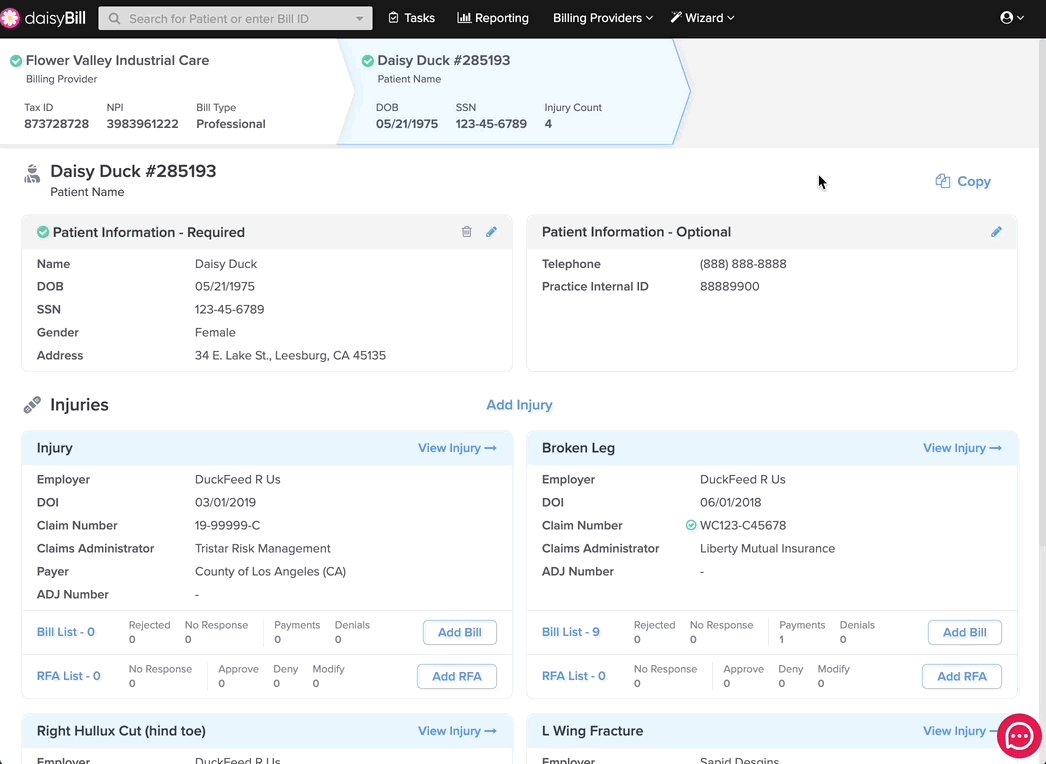The height and width of the screenshot is (764, 1046).
Task: Edit required patient information pencil icon
Action: [x=491, y=232]
